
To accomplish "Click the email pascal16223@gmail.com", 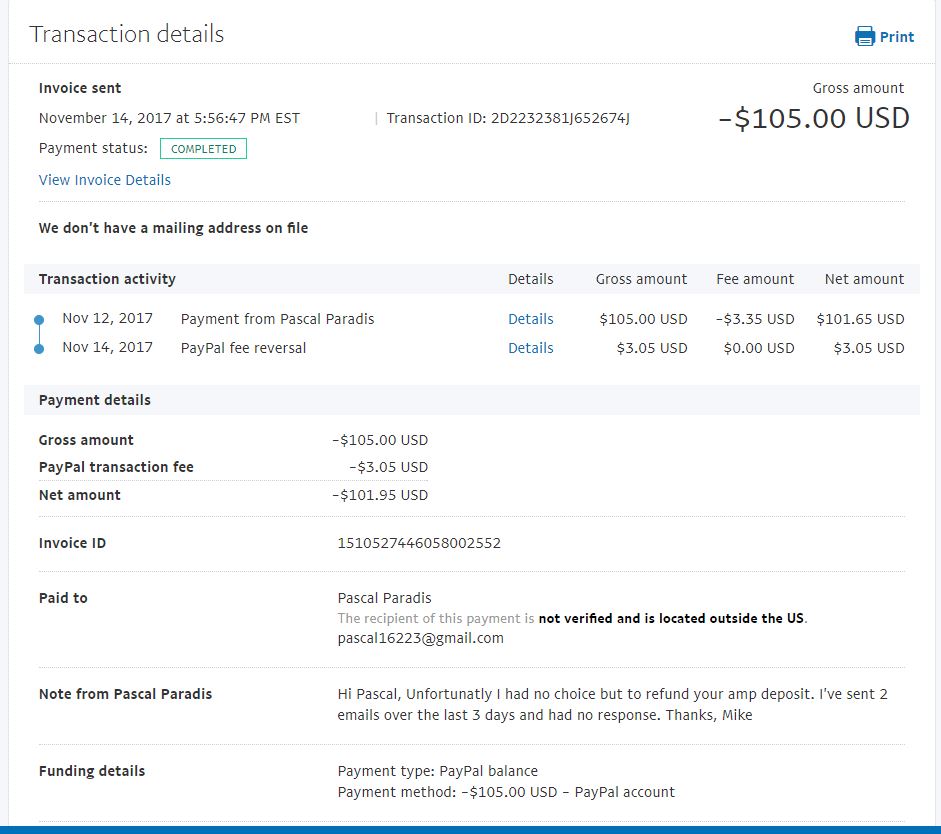I will coord(421,638).
